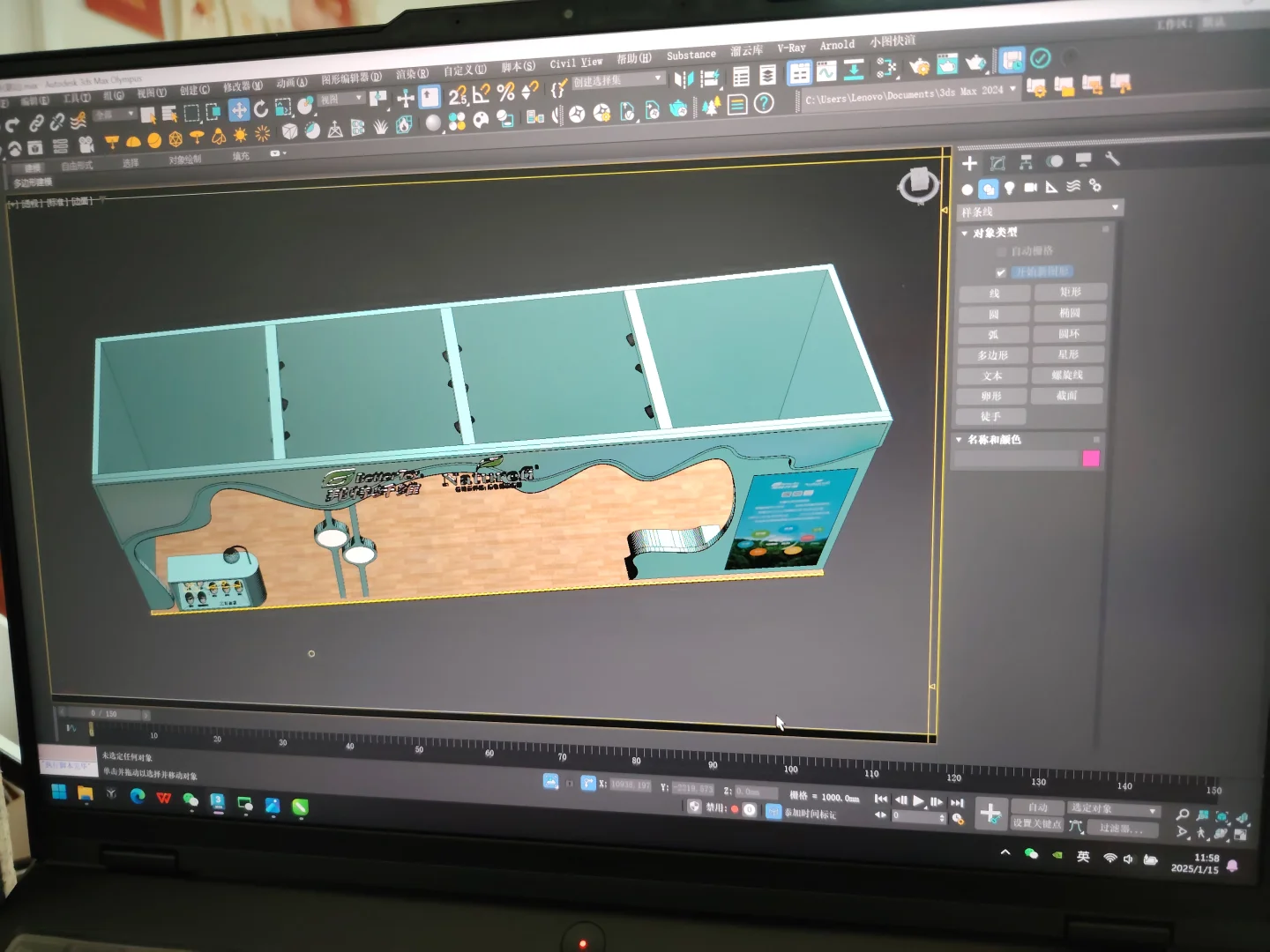
Task: Open the Scene Explorer toggle icon
Action: (742, 76)
